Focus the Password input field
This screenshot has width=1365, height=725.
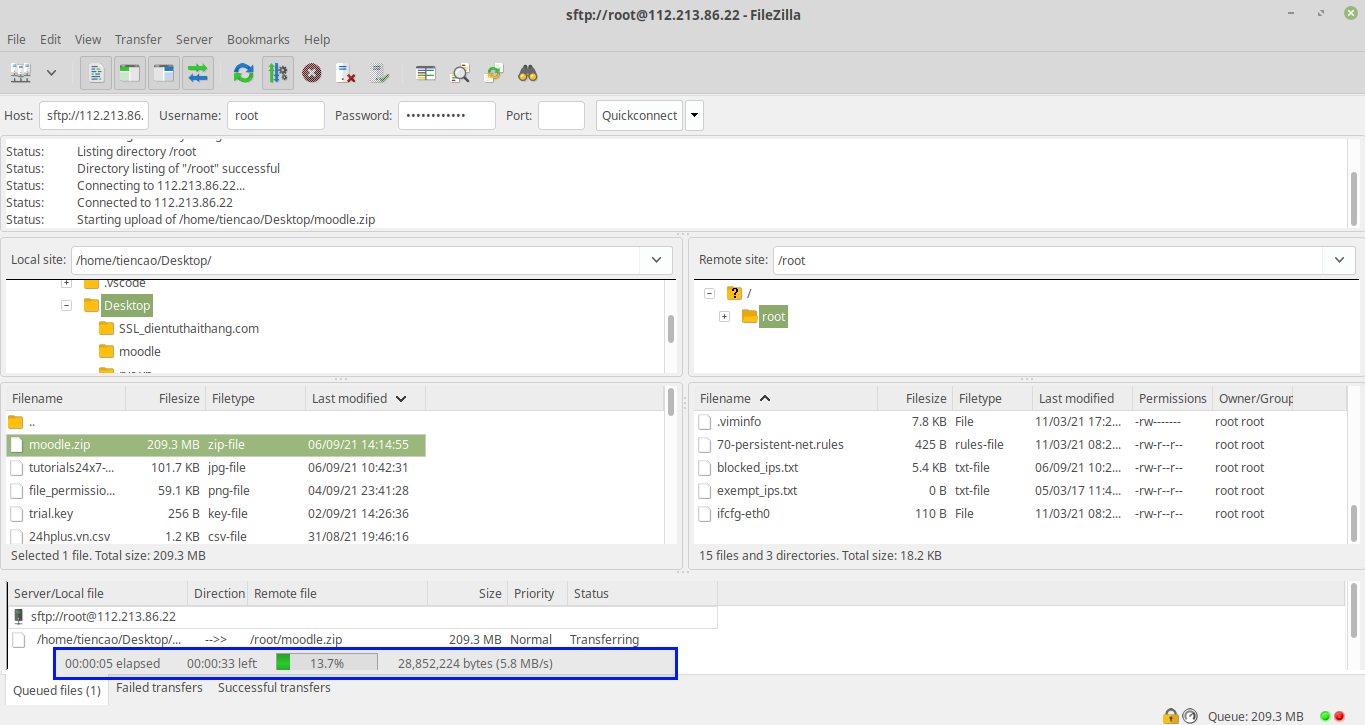[447, 115]
